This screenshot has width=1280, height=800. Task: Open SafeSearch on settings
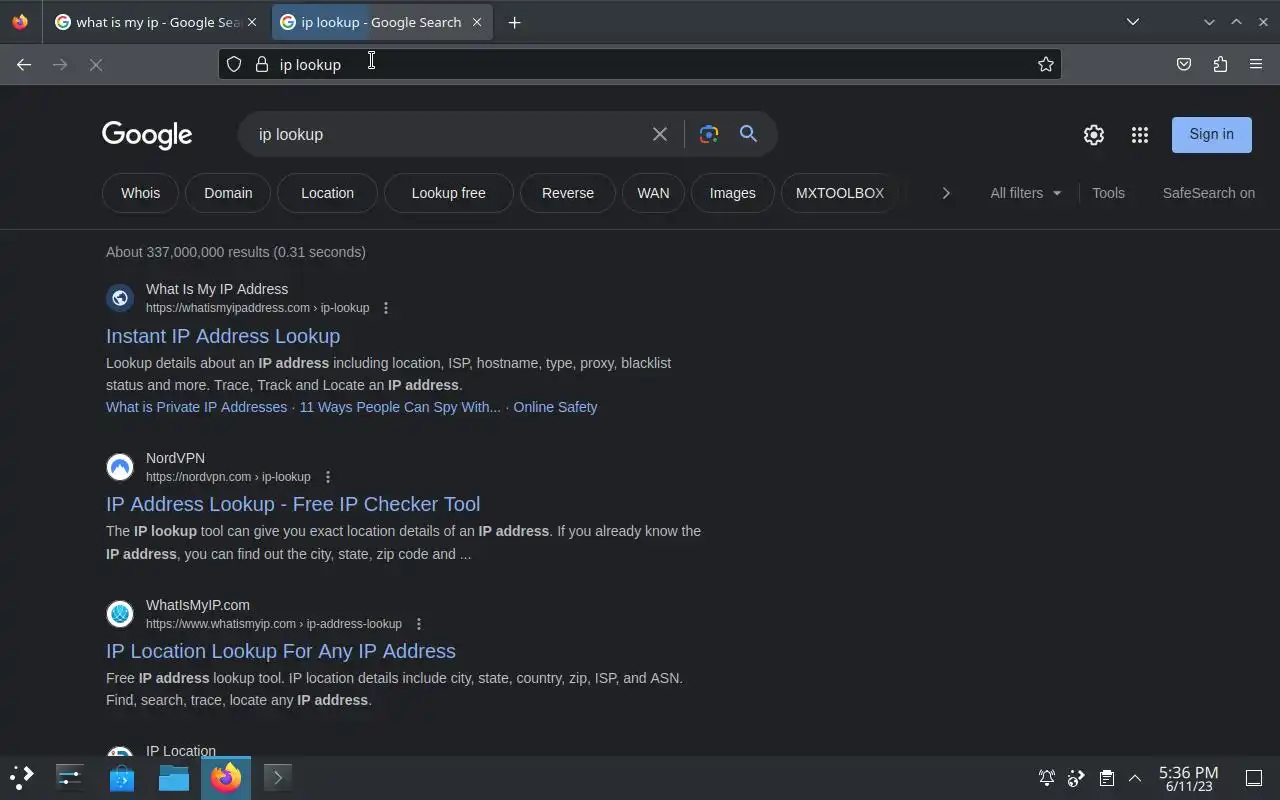click(x=1208, y=193)
